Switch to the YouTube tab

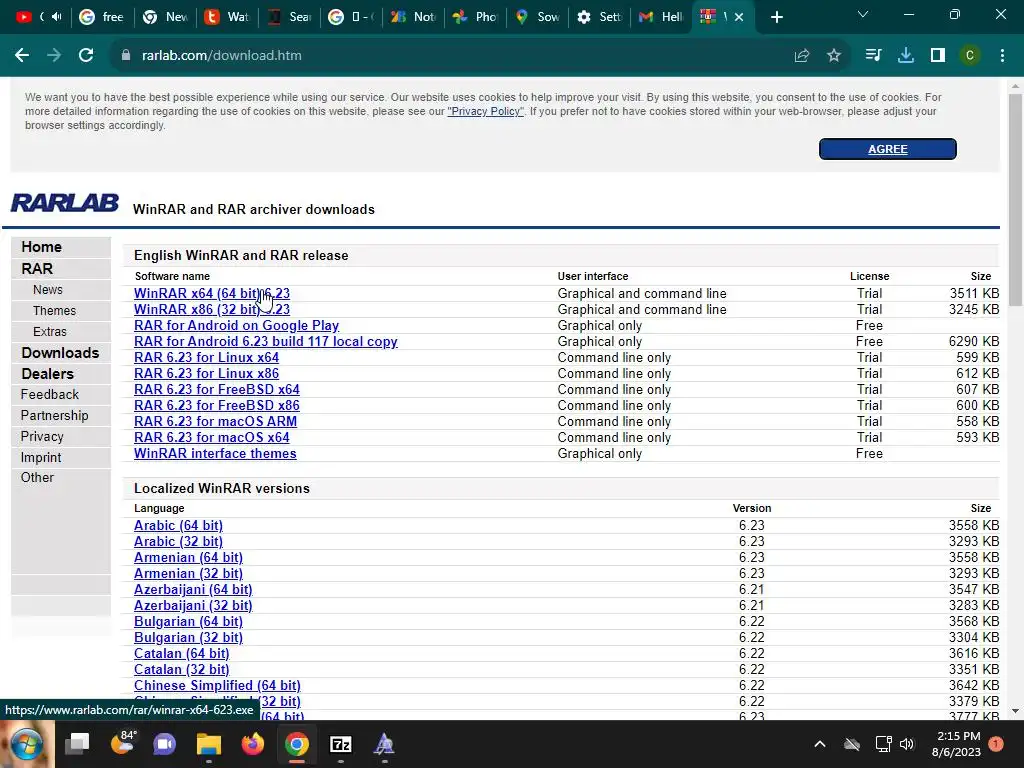[x=37, y=17]
